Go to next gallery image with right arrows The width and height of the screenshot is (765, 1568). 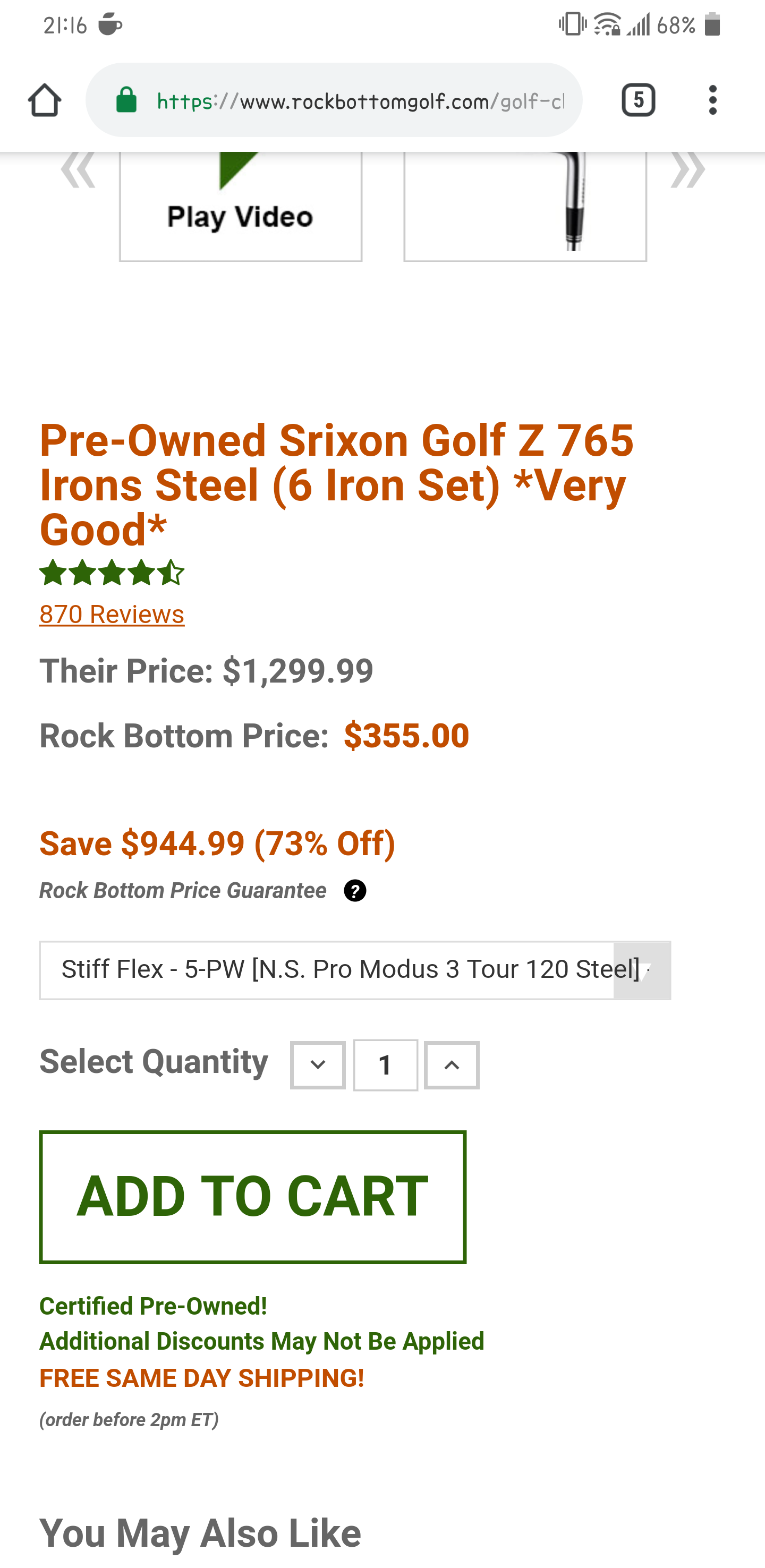688,170
